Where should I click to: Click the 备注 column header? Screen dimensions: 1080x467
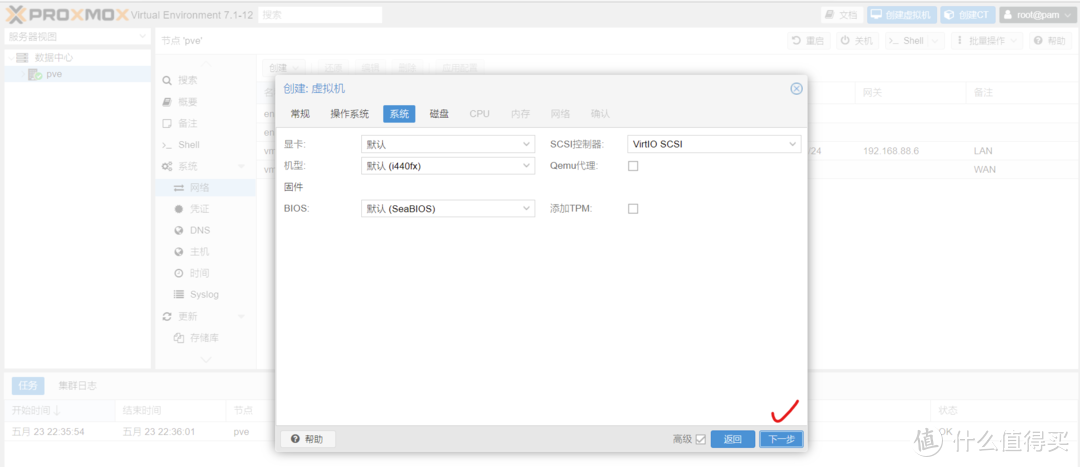click(1020, 92)
